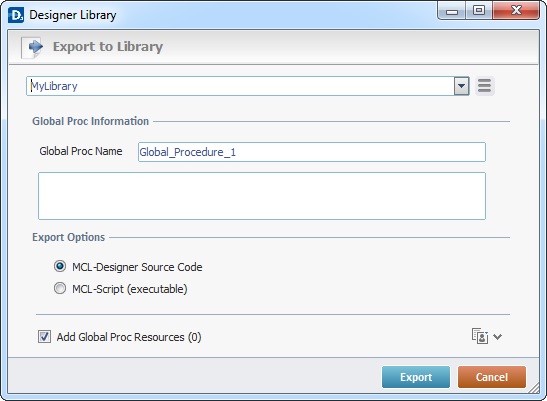547x401 pixels.
Task: Uncheck Add Global Proc Resources checkbox
Action: coord(44,336)
